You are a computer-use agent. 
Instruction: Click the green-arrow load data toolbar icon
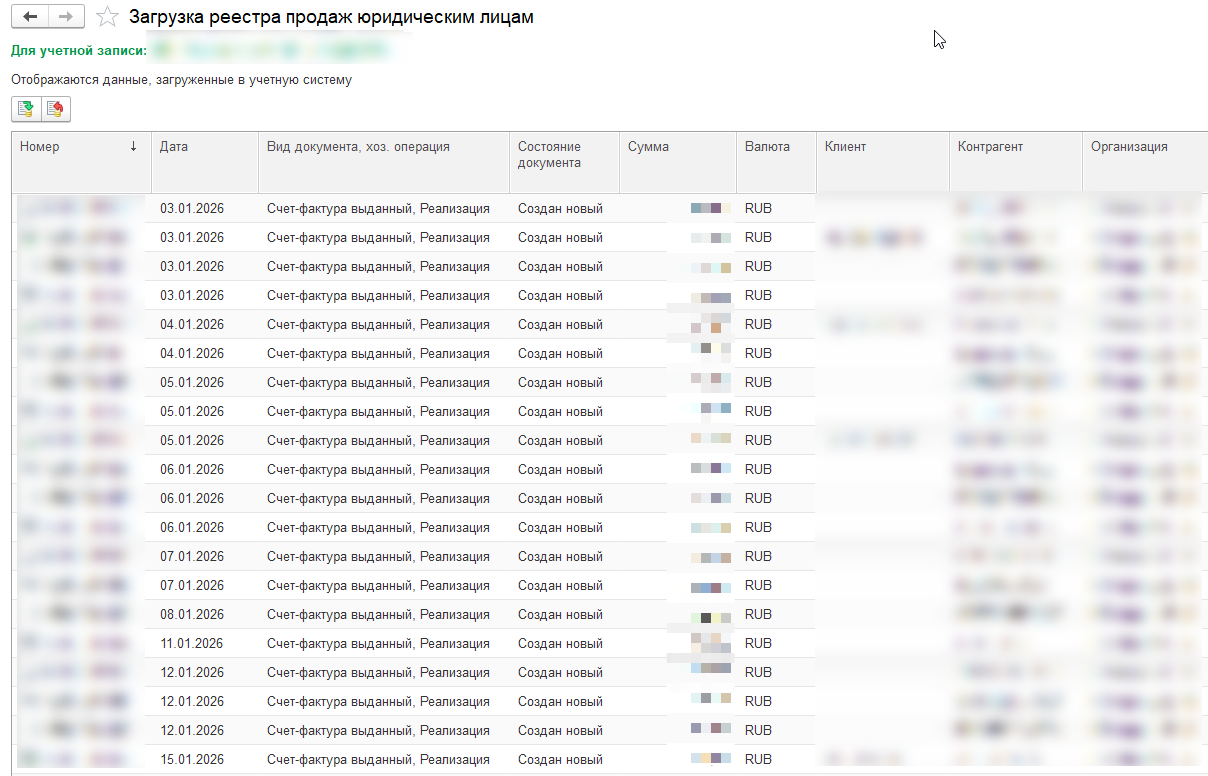point(26,109)
